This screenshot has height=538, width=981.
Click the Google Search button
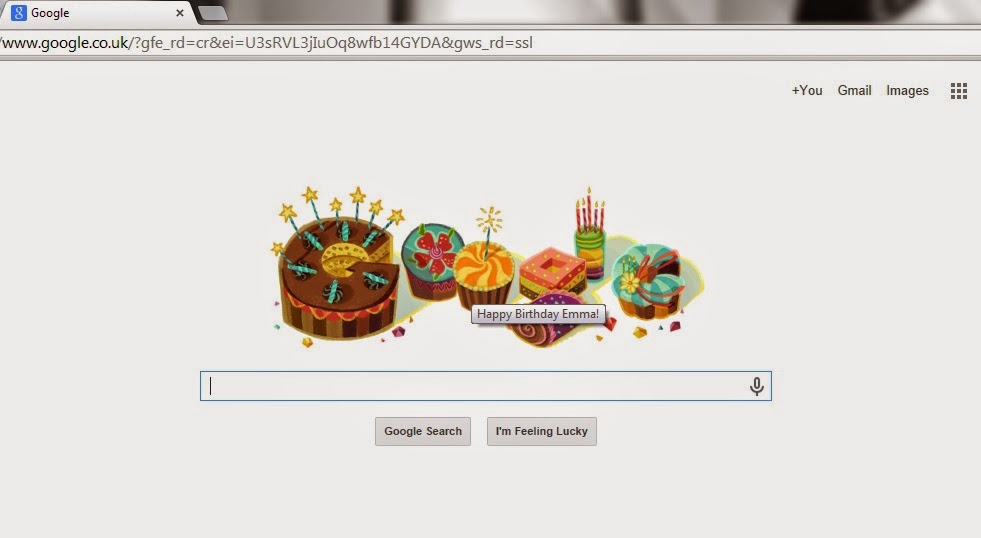[423, 431]
